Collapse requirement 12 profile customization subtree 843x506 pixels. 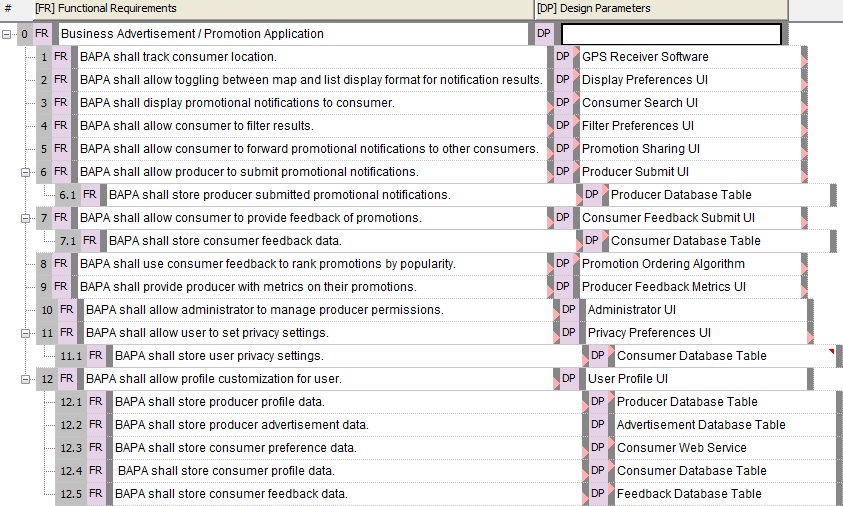[25, 379]
